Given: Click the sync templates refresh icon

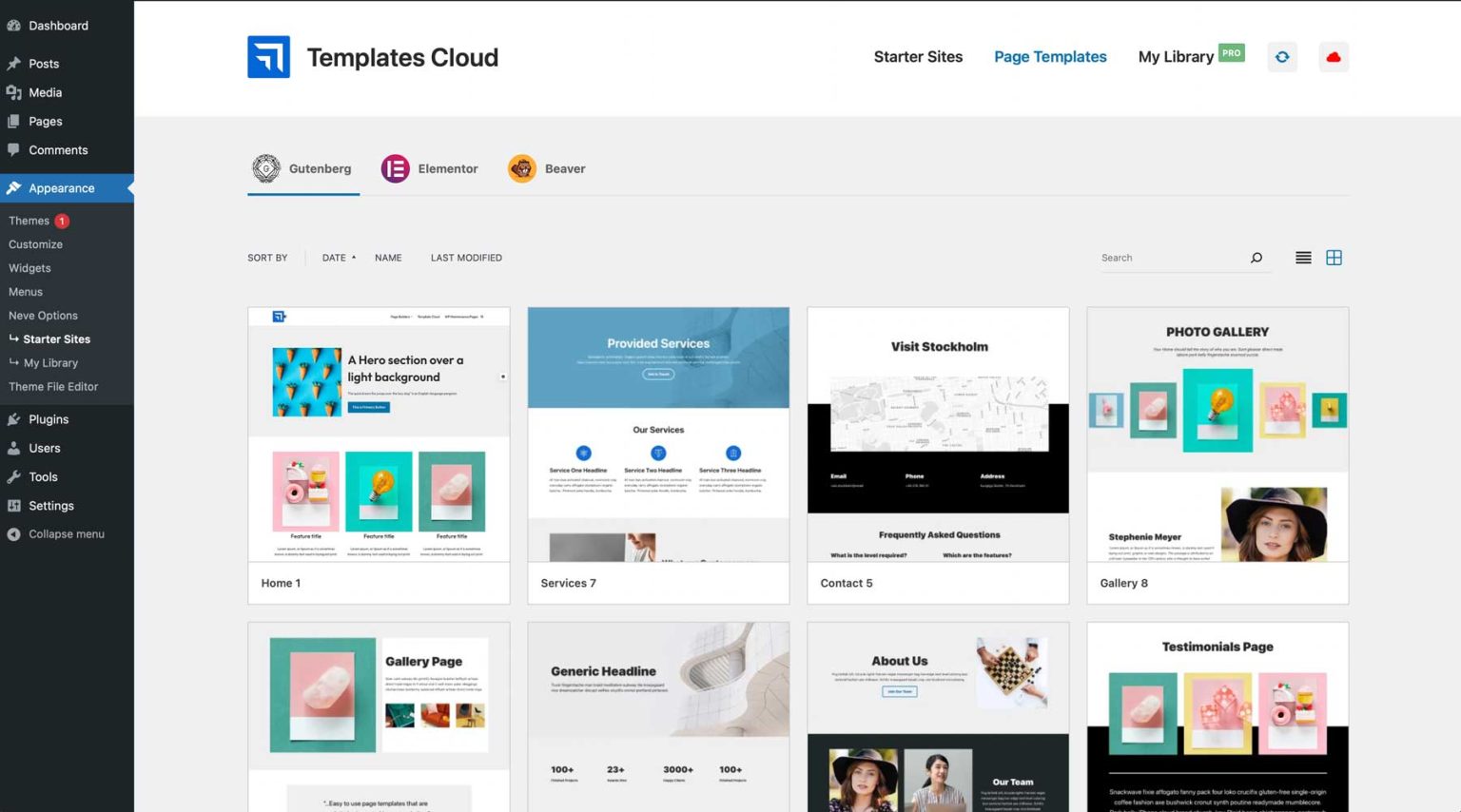Looking at the screenshot, I should [1281, 56].
